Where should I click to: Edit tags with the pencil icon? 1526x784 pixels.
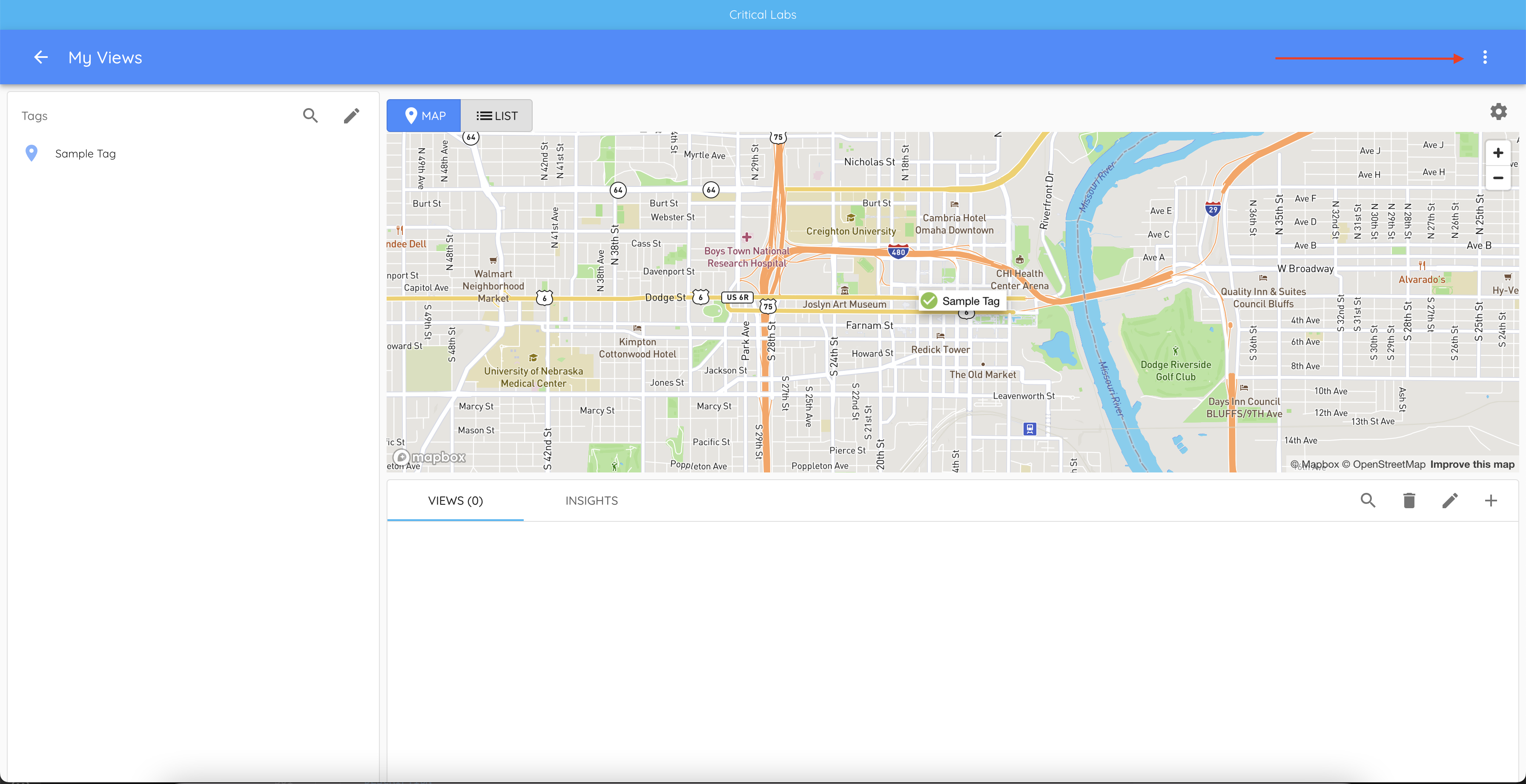pos(351,115)
